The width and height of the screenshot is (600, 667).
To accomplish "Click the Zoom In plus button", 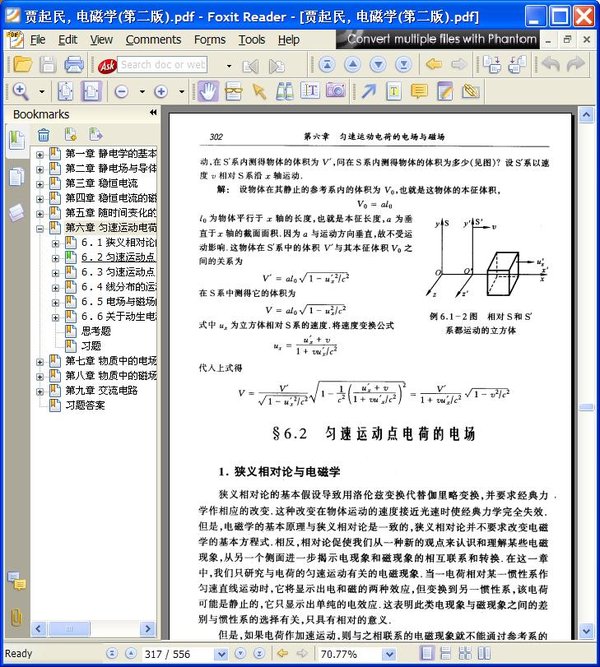I will click(160, 91).
